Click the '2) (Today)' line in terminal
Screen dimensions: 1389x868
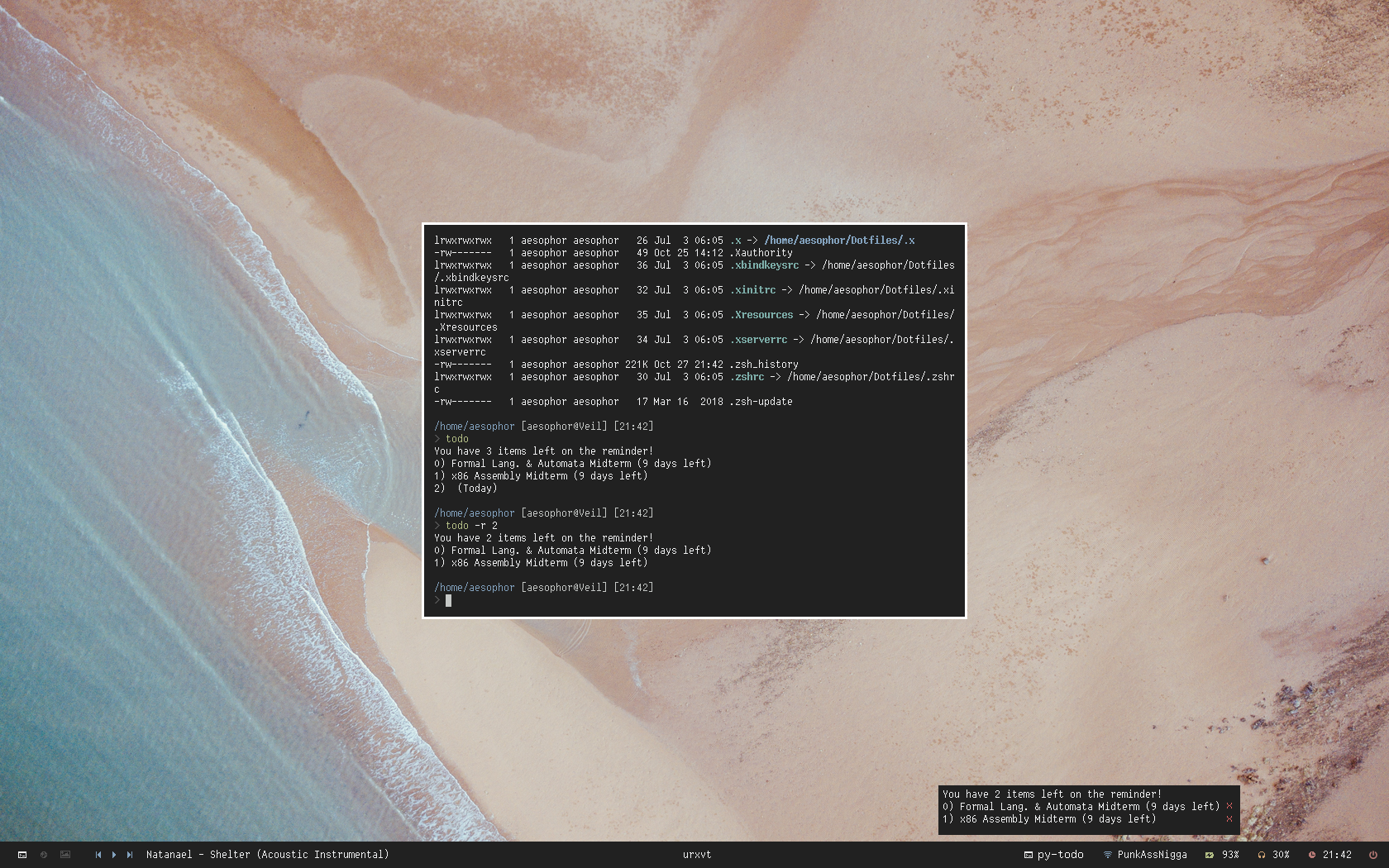pos(465,488)
